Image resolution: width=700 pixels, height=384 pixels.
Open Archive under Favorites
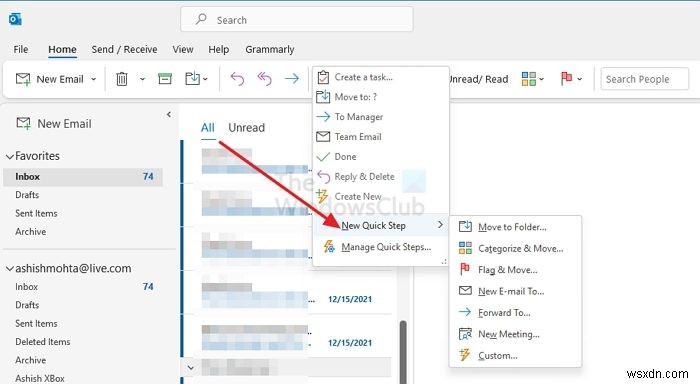click(x=30, y=232)
